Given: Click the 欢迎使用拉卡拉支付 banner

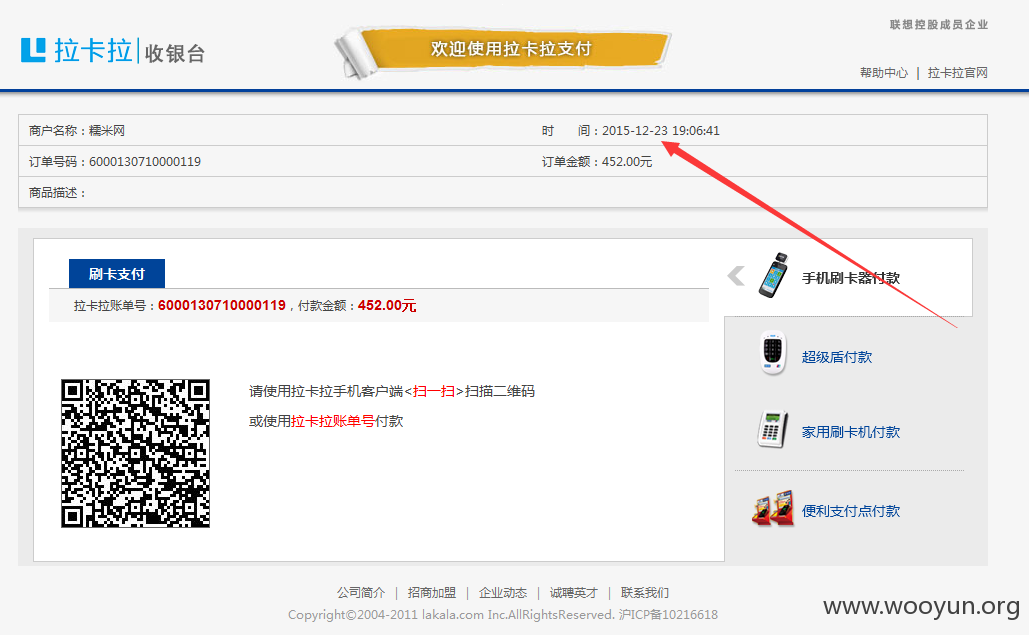Looking at the screenshot, I should tap(504, 51).
